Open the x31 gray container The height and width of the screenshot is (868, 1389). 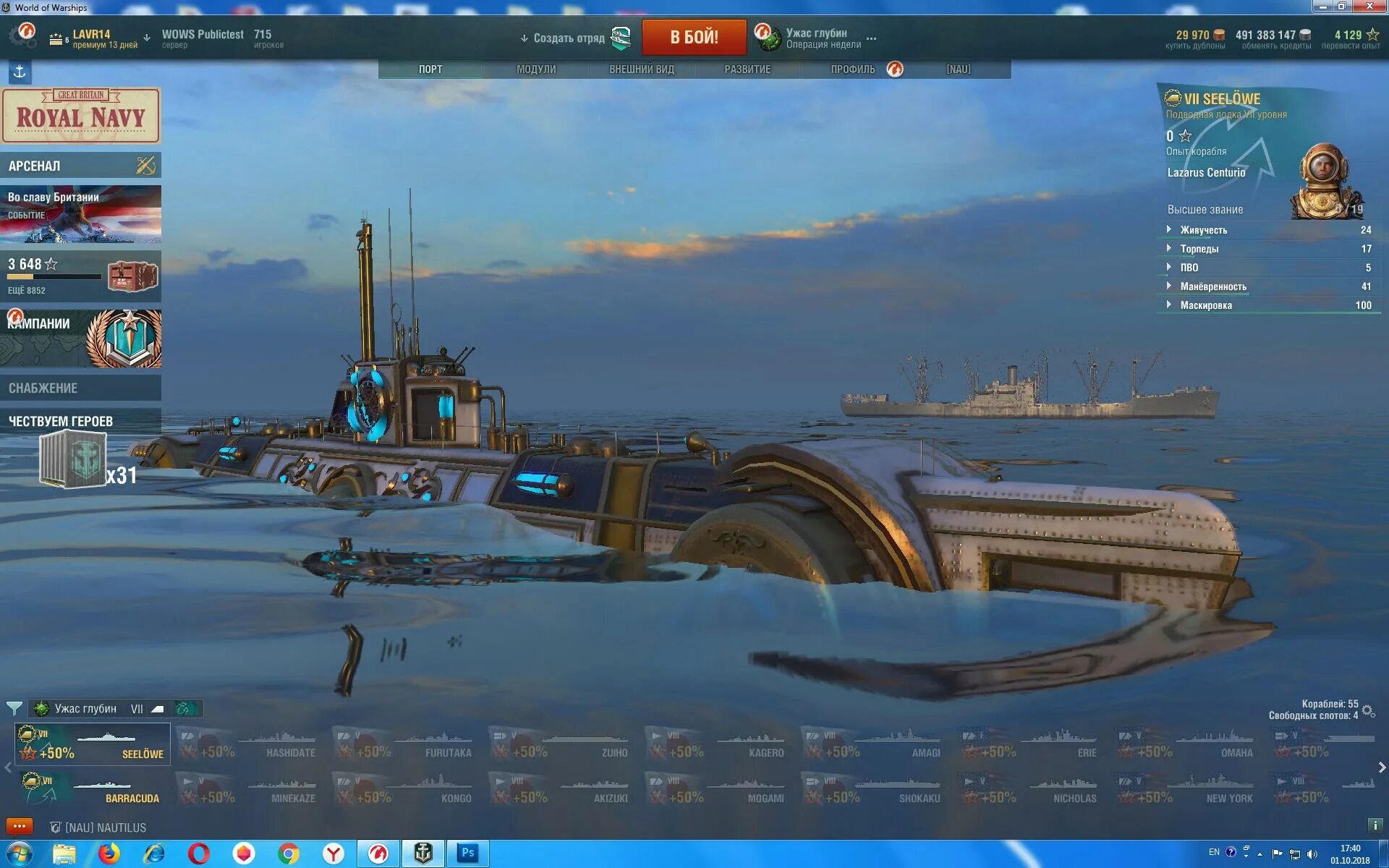[72, 459]
